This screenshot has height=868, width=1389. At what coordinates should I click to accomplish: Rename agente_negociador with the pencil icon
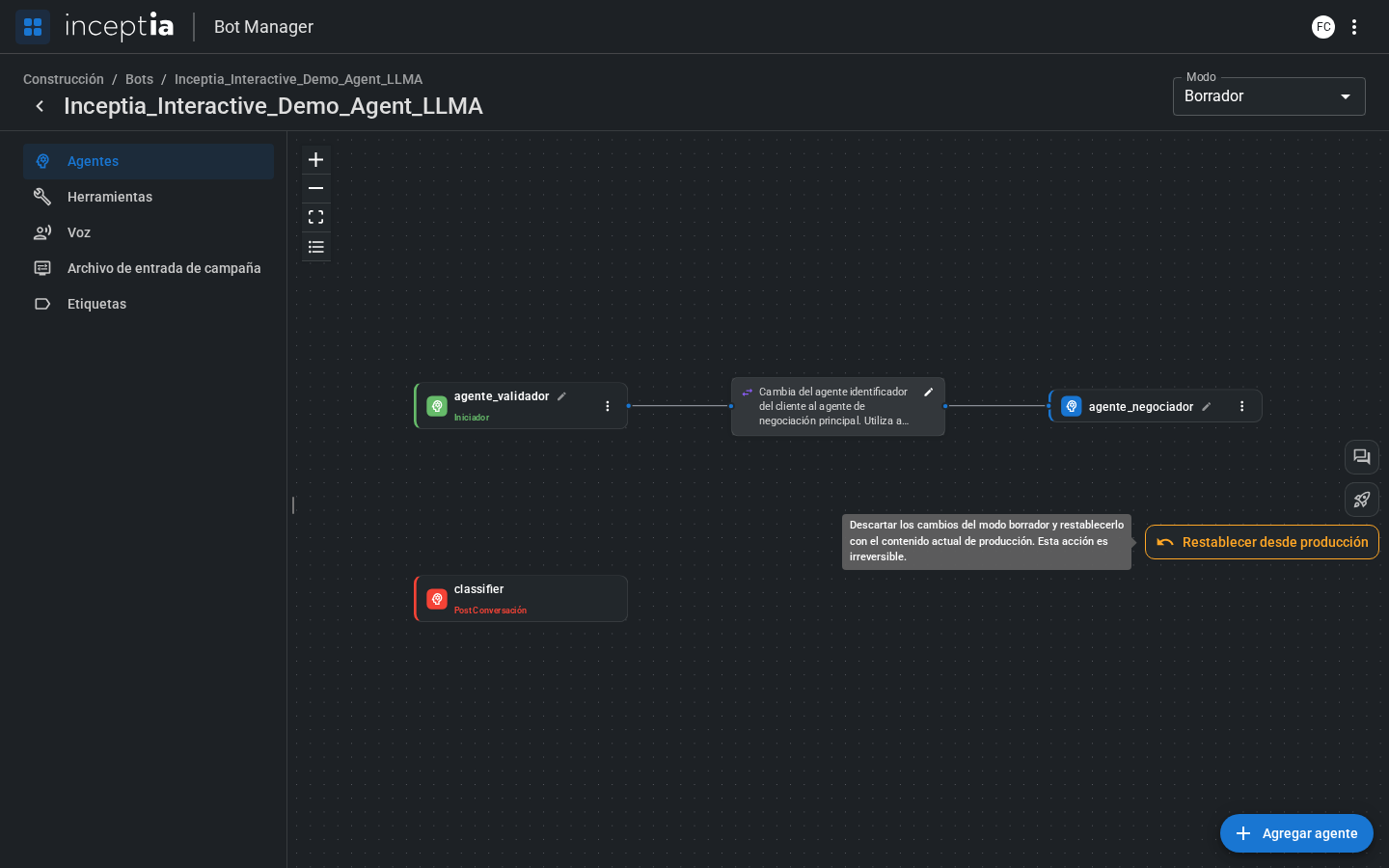click(1206, 407)
